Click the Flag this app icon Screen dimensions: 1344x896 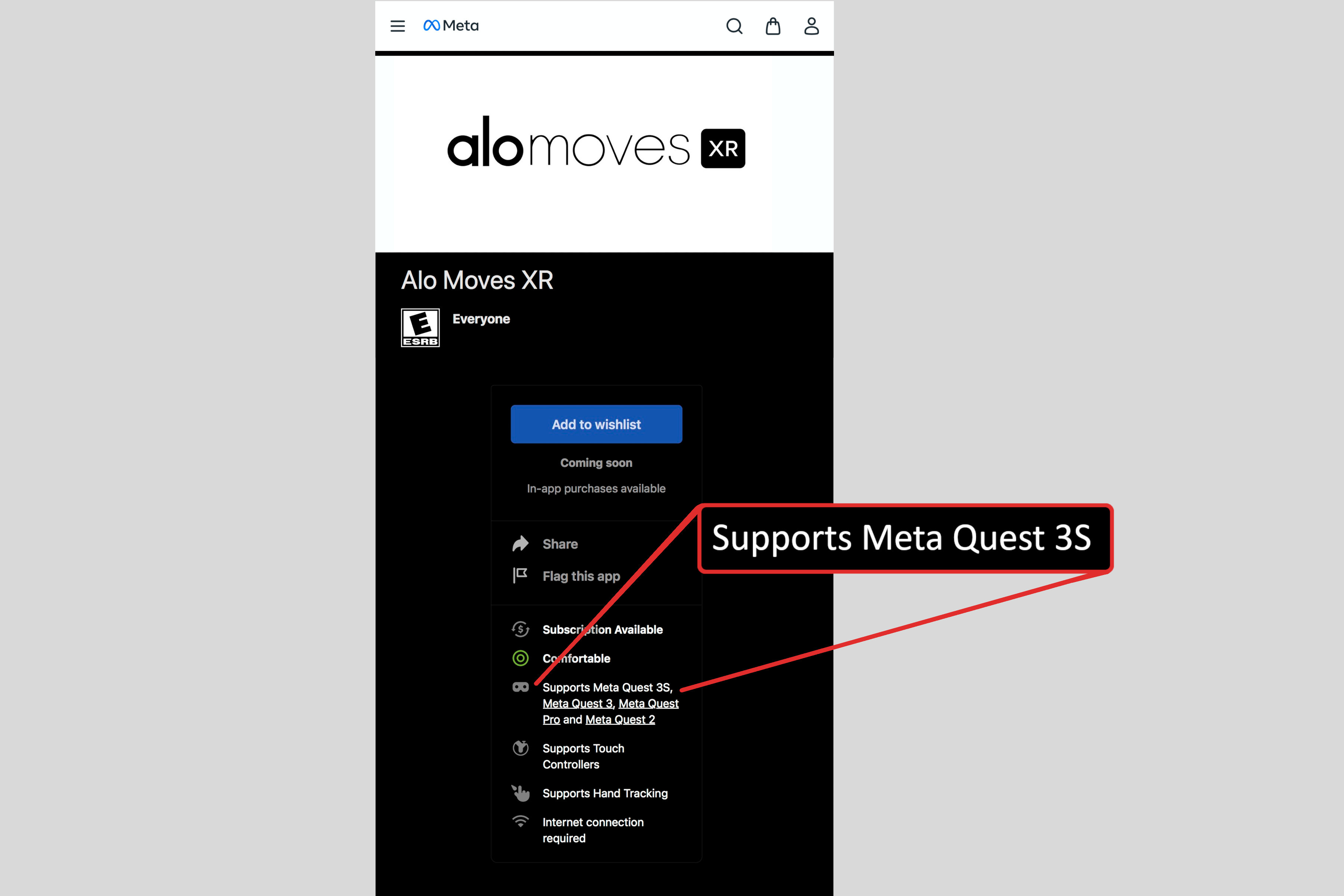point(522,576)
